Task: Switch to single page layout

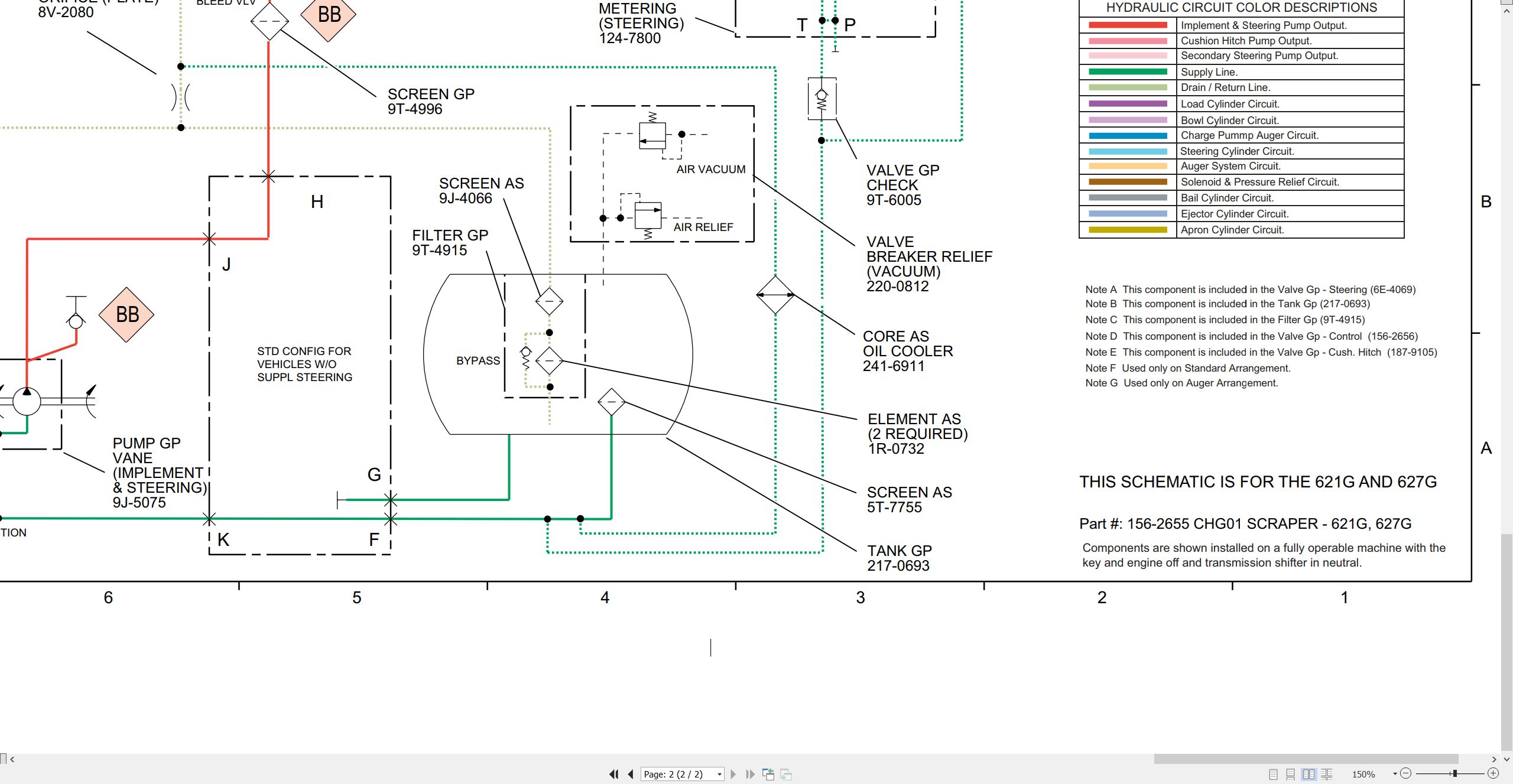Action: 1274,774
